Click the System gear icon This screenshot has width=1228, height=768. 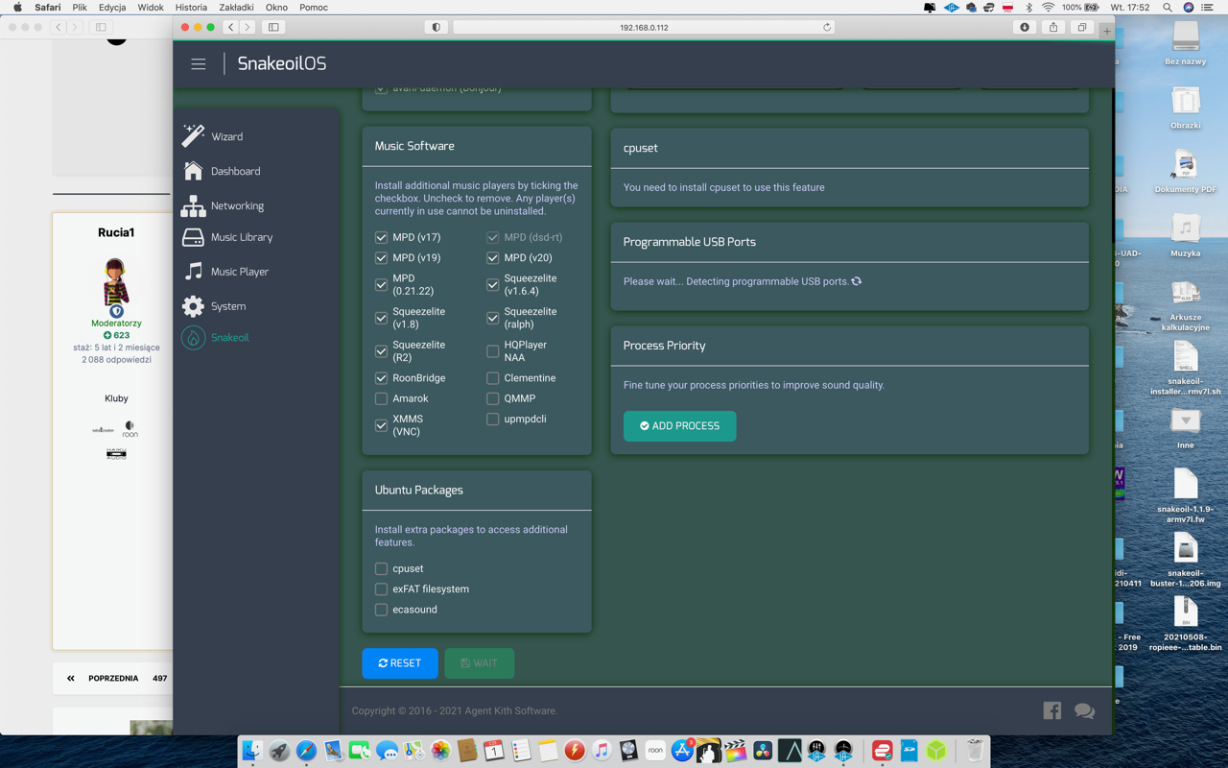tap(193, 306)
